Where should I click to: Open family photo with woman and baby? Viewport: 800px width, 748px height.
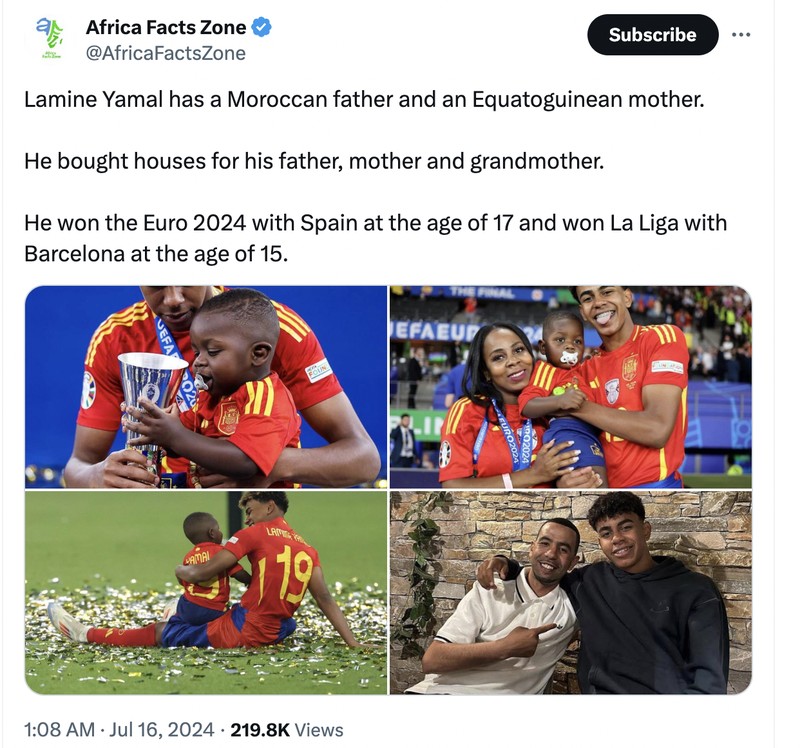click(x=570, y=387)
